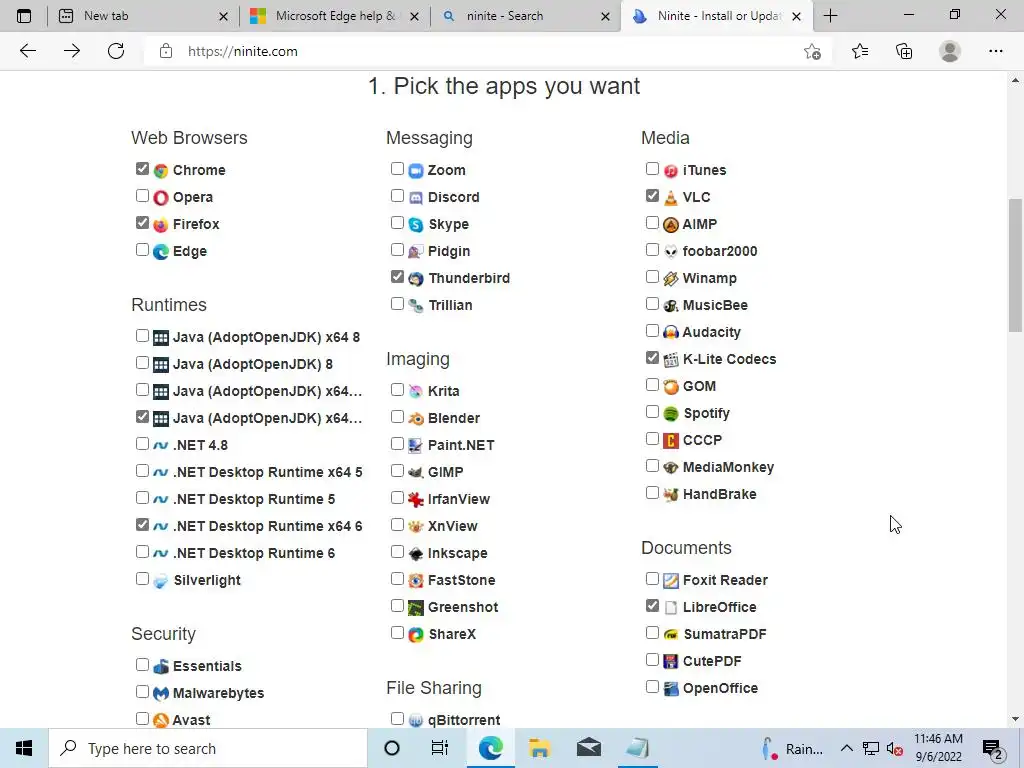The width and height of the screenshot is (1024, 768).
Task: Check the .NET 4.8 checkbox
Action: point(142,443)
